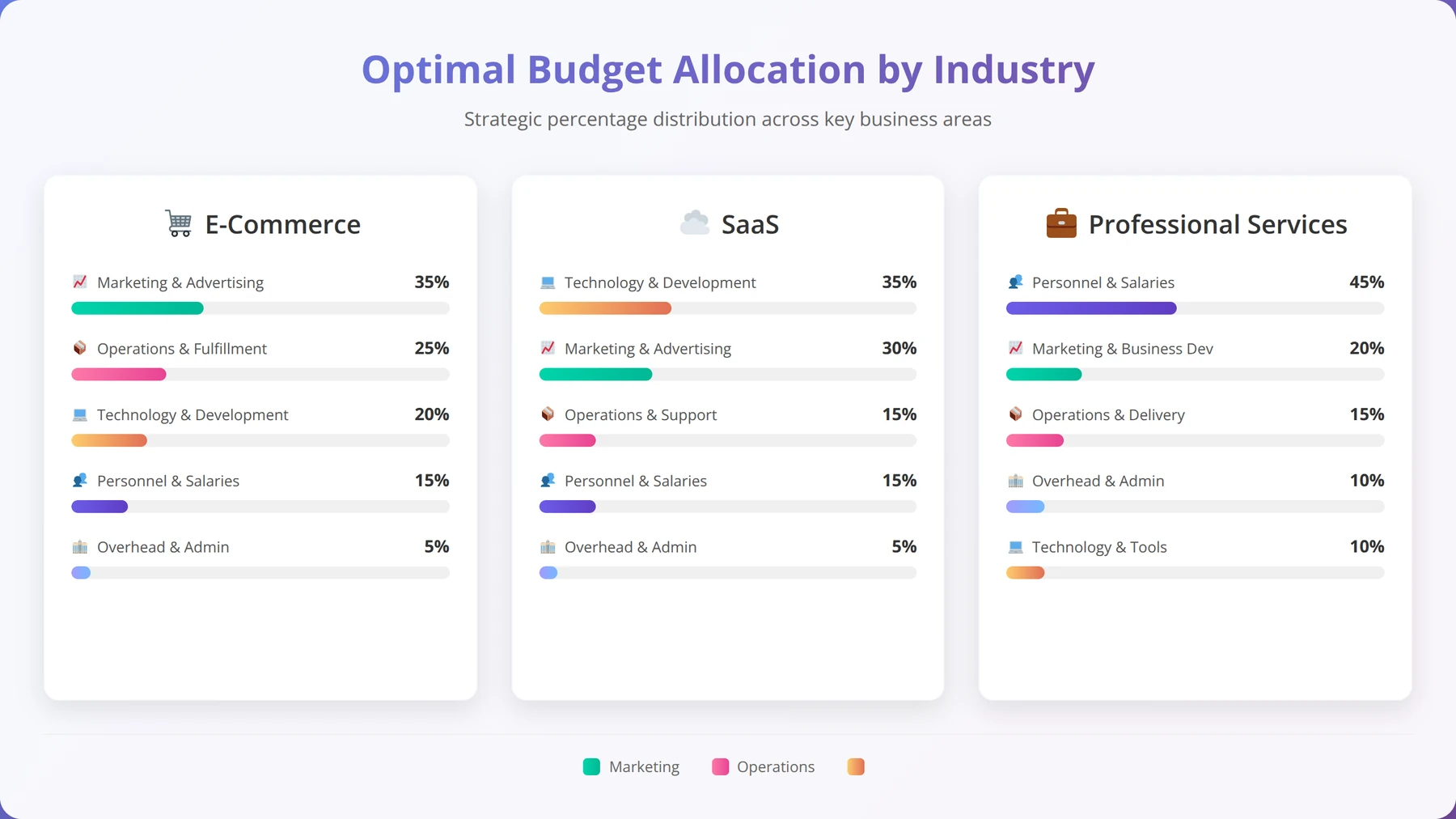
Task: Click the cloud icon next to SaaS
Action: pos(695,223)
